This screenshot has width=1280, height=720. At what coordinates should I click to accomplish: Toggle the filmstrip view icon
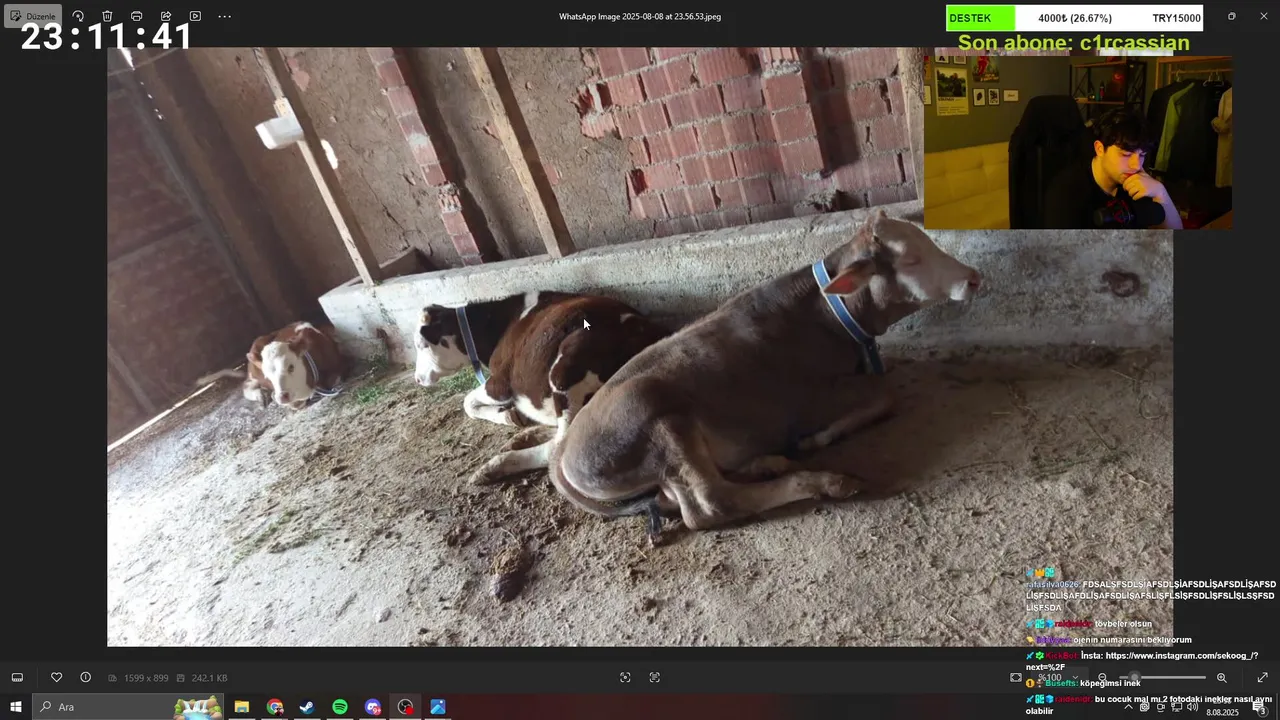pos(17,677)
